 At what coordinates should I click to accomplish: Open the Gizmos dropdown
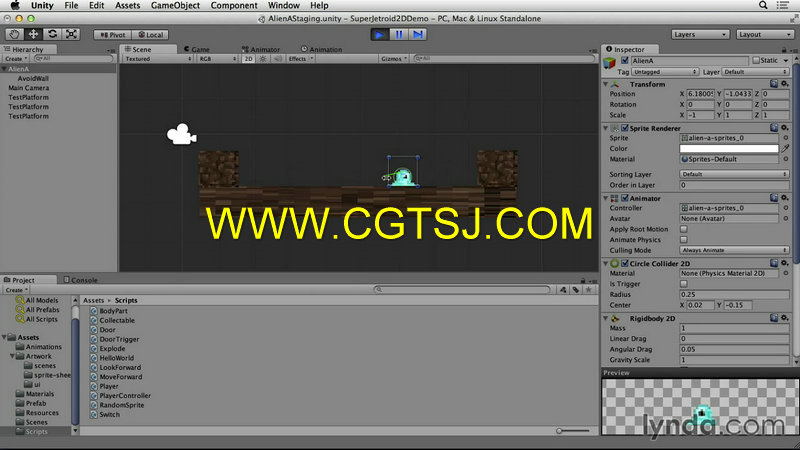tap(394, 59)
